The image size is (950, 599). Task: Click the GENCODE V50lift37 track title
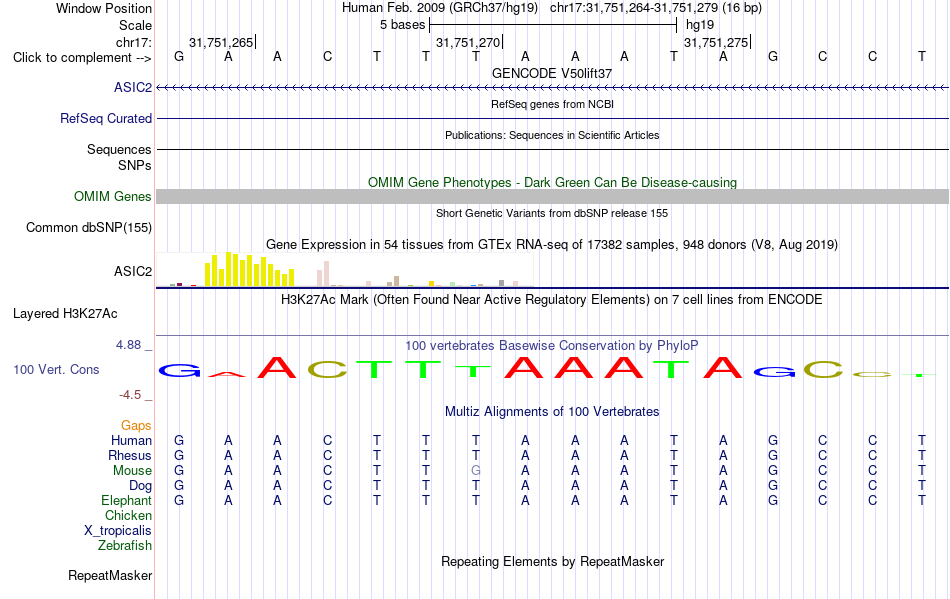click(552, 73)
